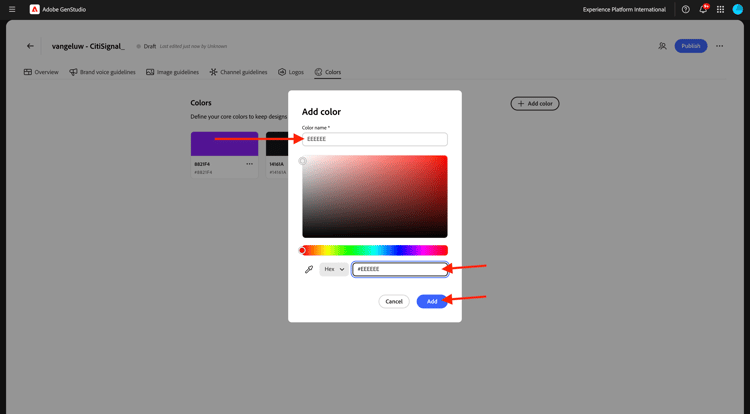
Task: Cancel the Add color dialog
Action: (394, 301)
